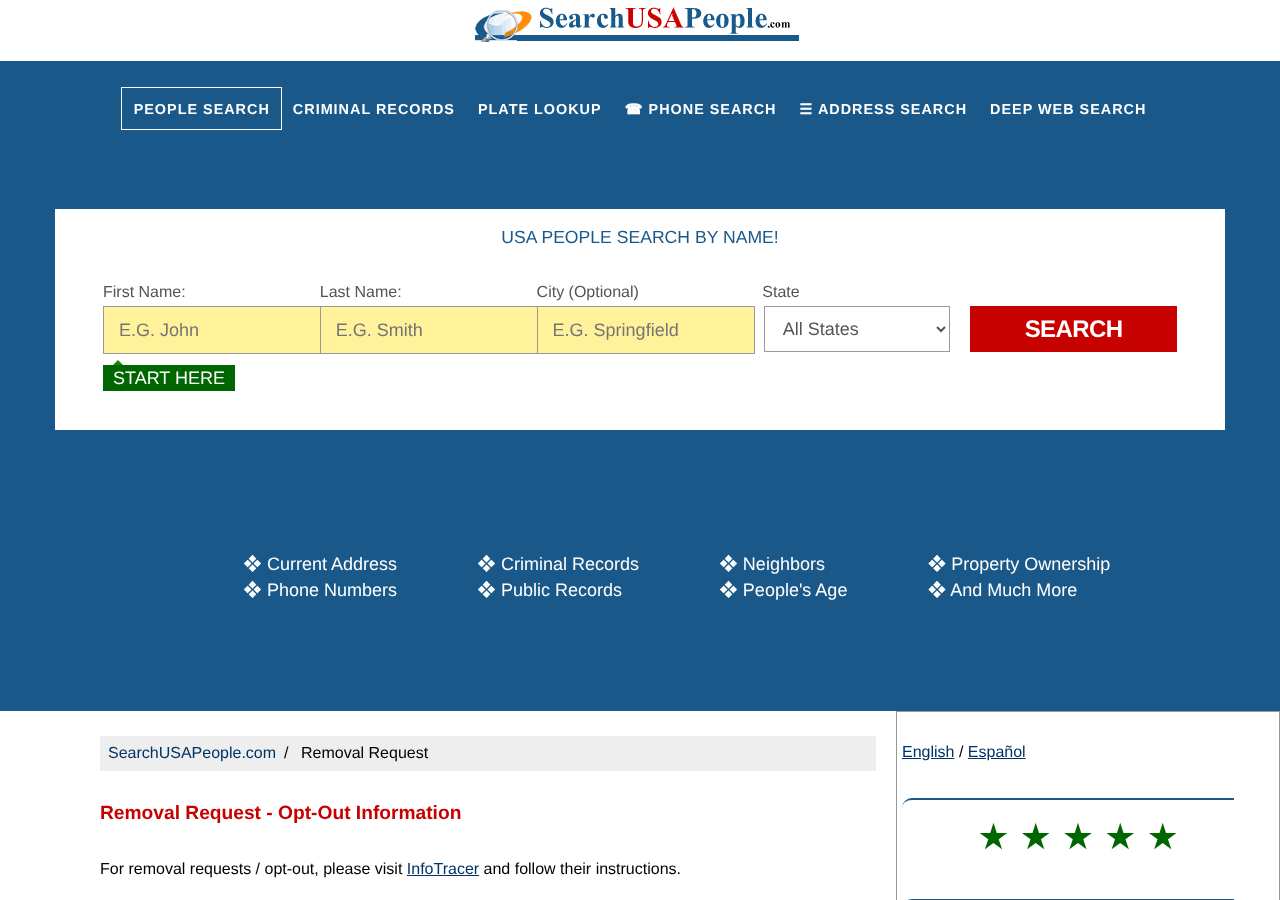Click the Removal Request - Opt-Out Information heading
Image resolution: width=1280 pixels, height=900 pixels.
click(281, 813)
